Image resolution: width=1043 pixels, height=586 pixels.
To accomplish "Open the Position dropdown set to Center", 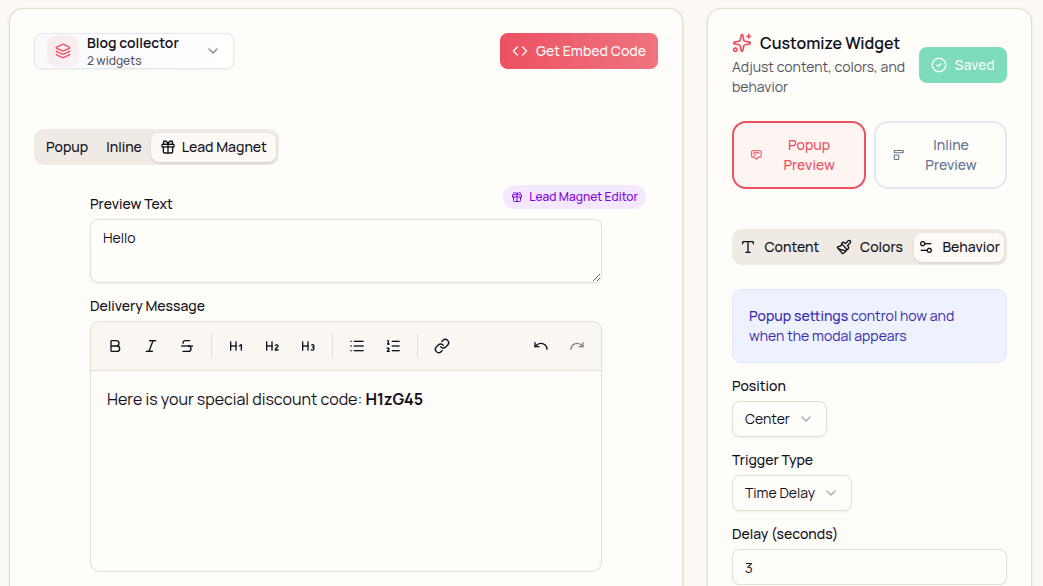I will (x=778, y=419).
